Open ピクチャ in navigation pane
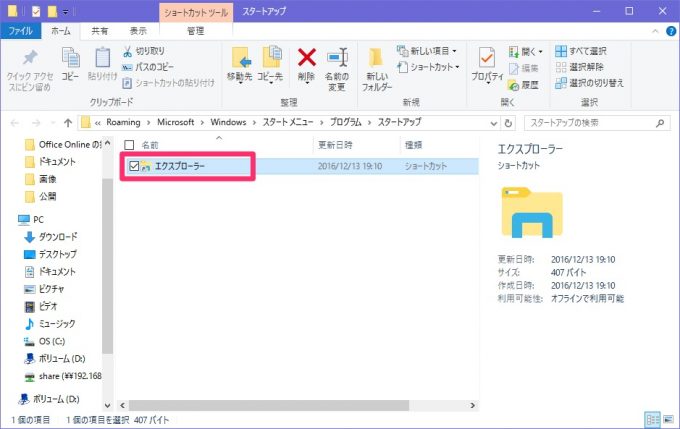The width and height of the screenshot is (680, 429). 44,289
